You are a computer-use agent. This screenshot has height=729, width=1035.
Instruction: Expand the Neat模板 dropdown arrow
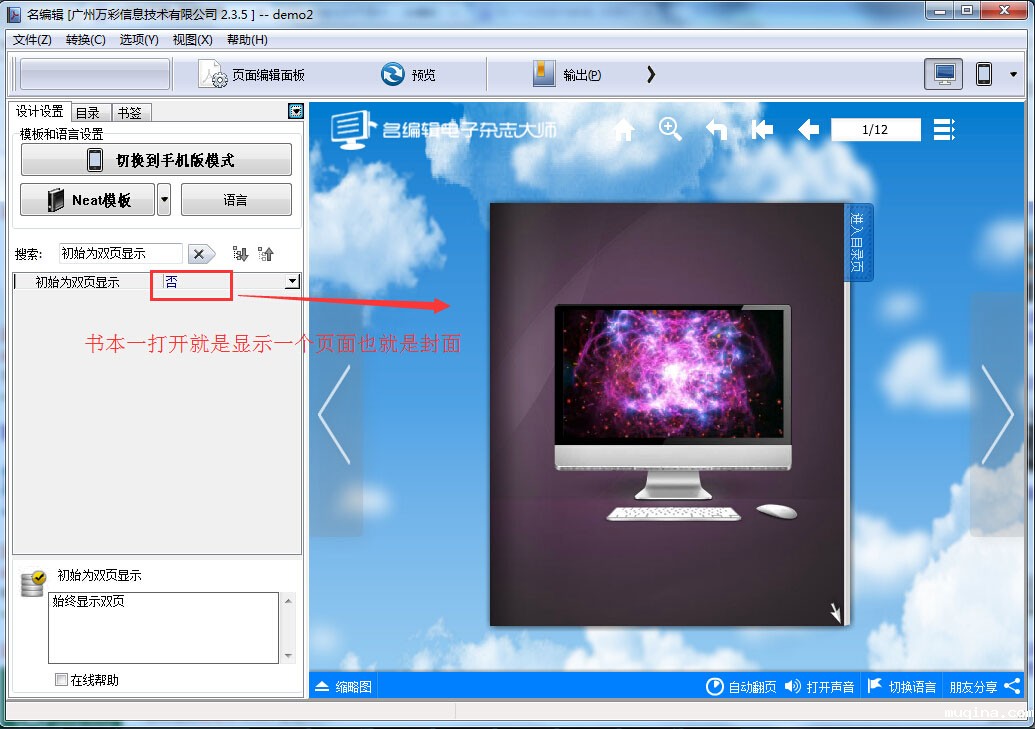coord(164,200)
